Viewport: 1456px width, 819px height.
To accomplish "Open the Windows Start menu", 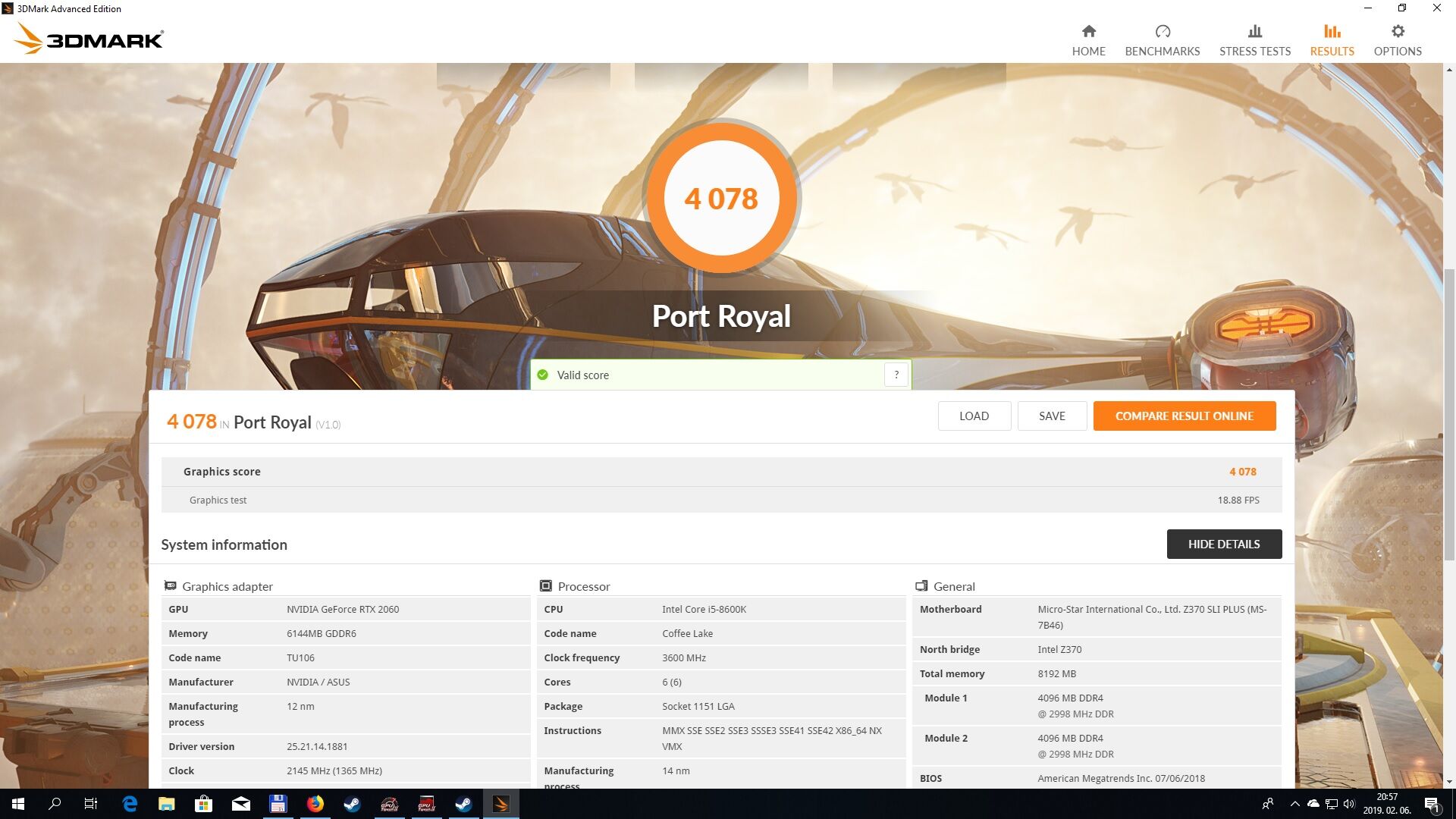I will (18, 804).
